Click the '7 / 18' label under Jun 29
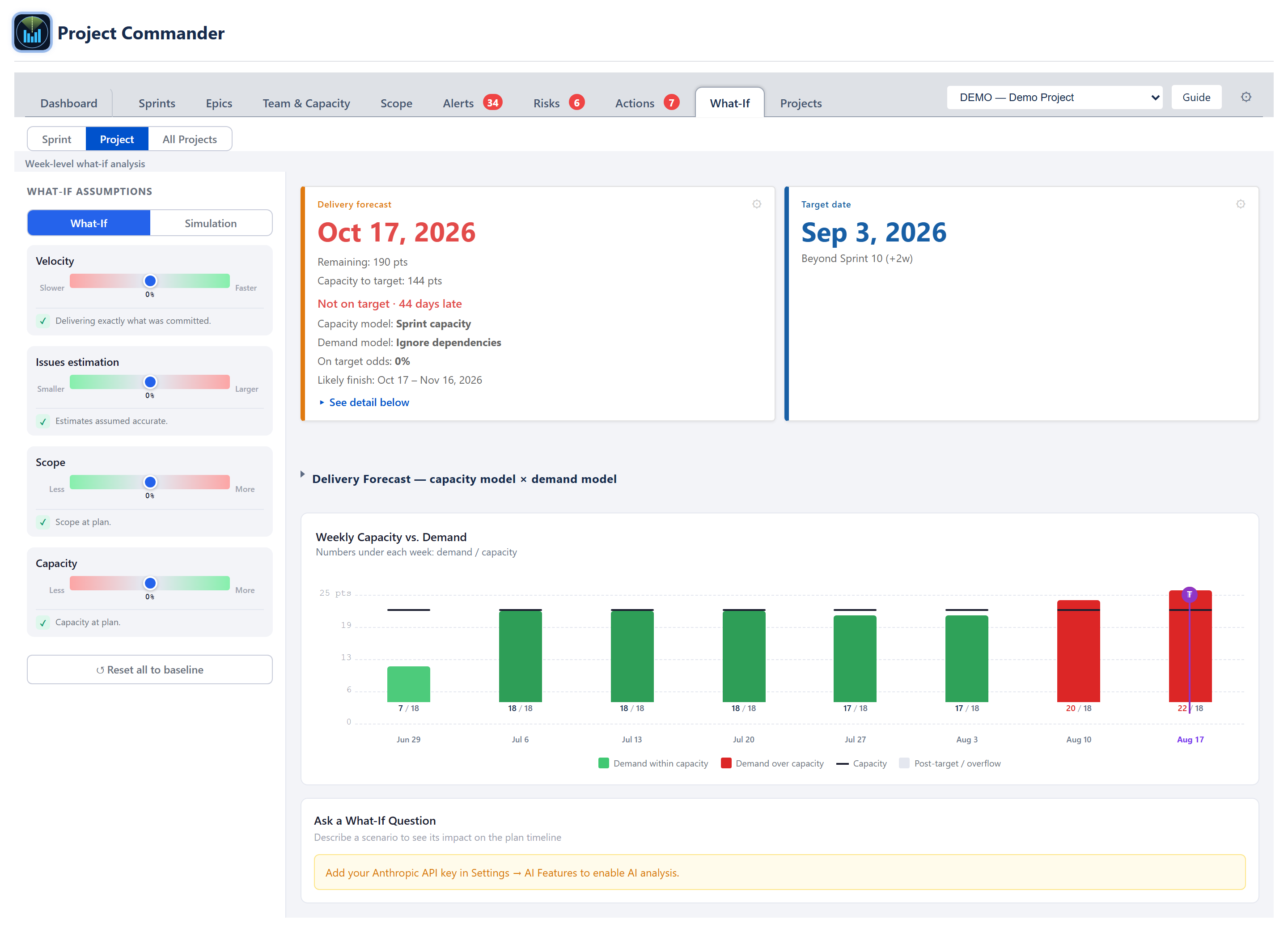Screen dimensions: 1288x932 point(408,708)
